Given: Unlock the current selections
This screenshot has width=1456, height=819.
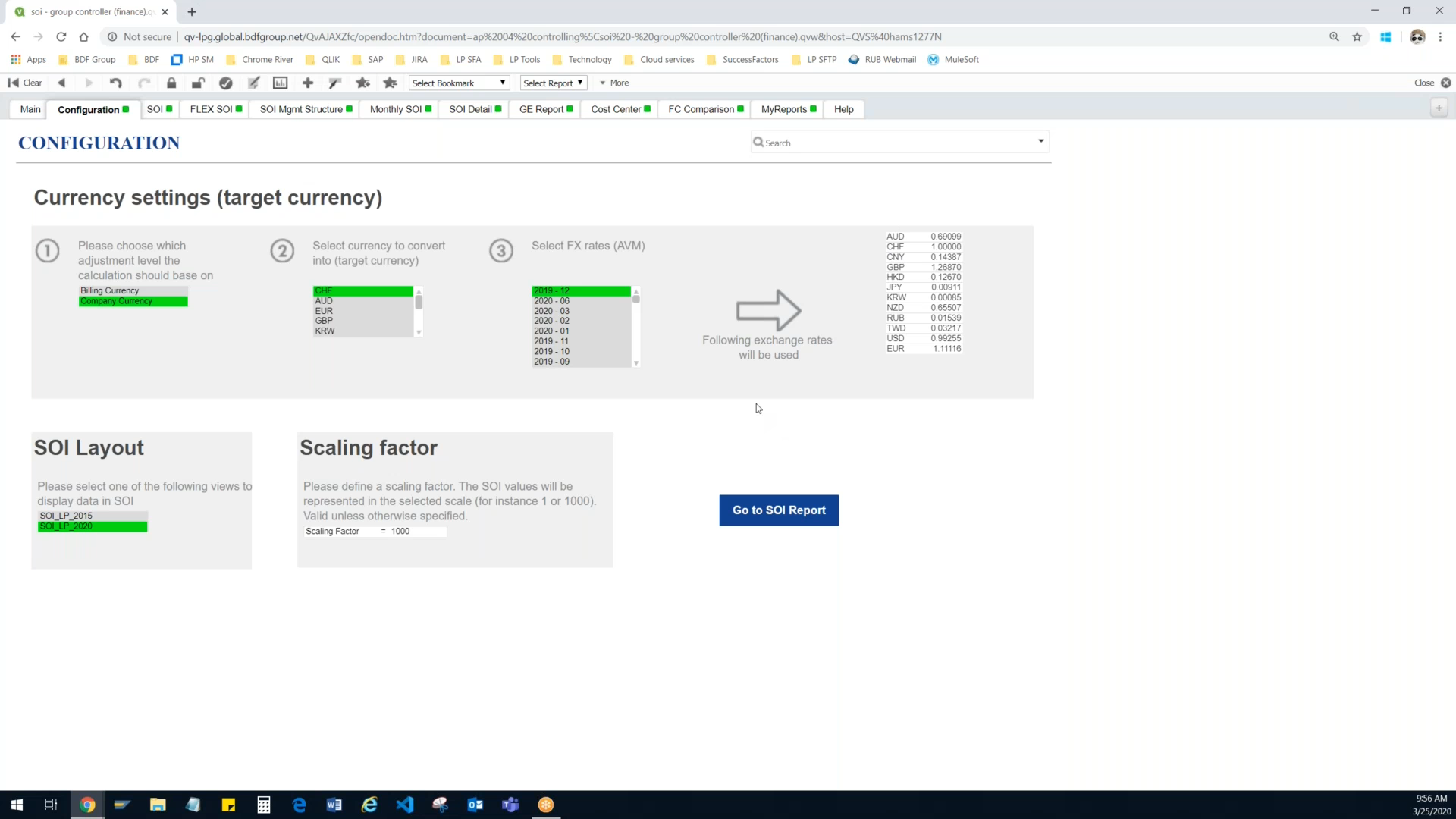Looking at the screenshot, I should coord(198,83).
